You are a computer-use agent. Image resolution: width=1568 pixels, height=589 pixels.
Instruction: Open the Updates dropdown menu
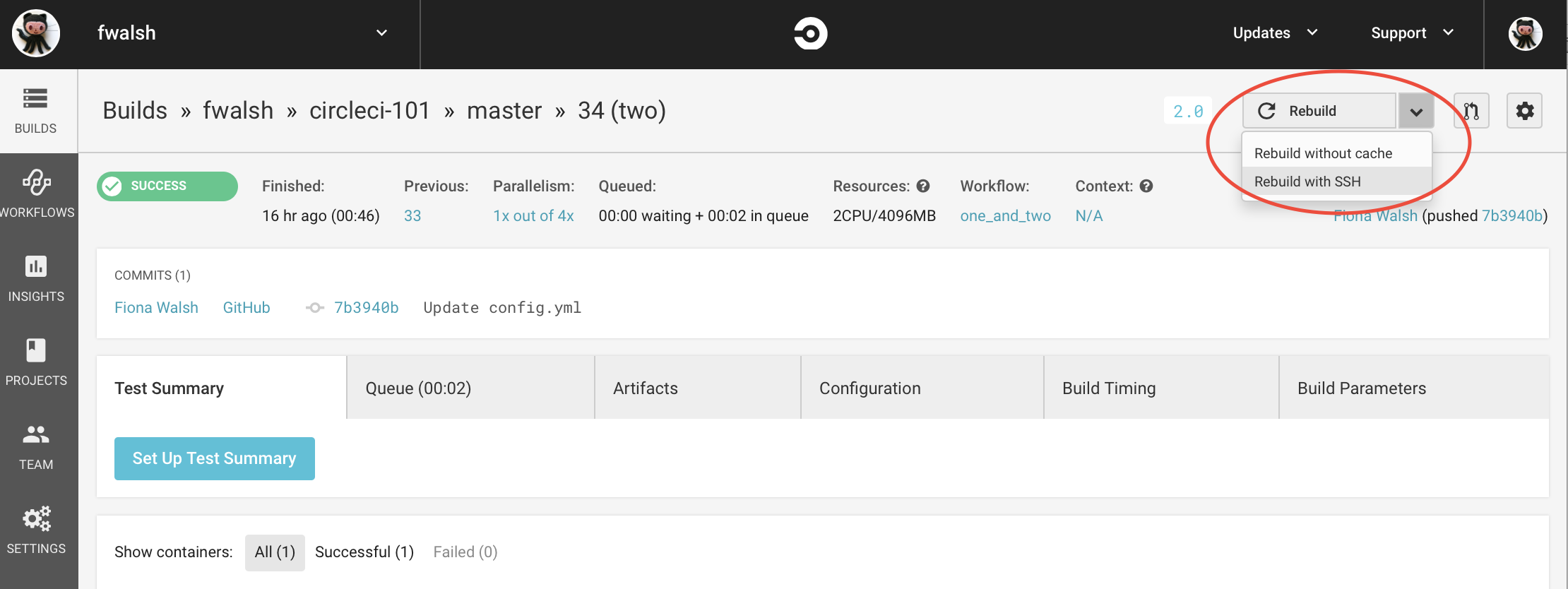coord(1275,32)
